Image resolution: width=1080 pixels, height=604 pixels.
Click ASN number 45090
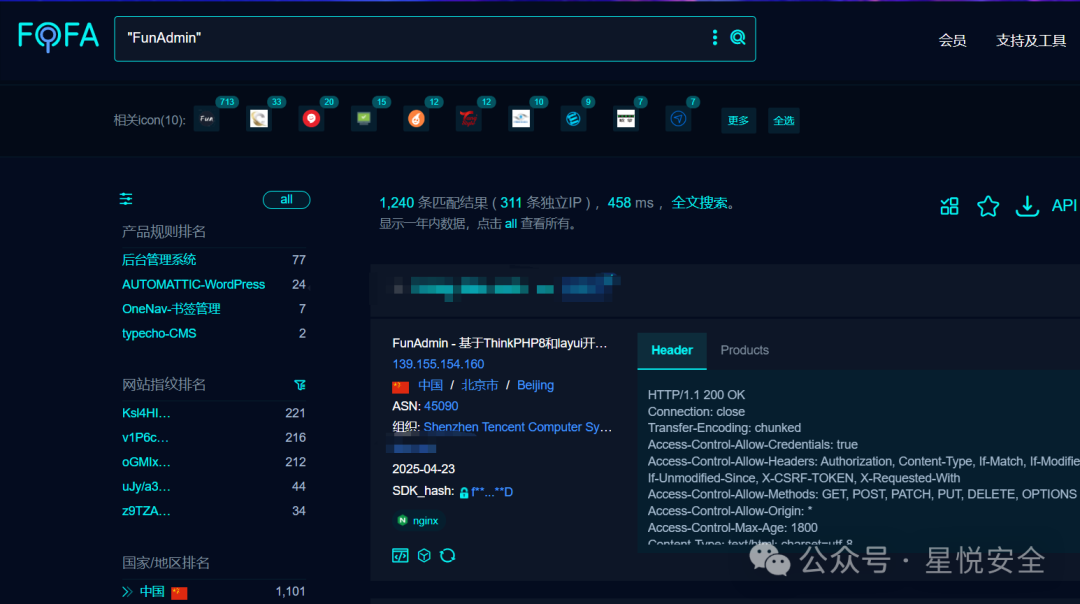click(x=441, y=406)
